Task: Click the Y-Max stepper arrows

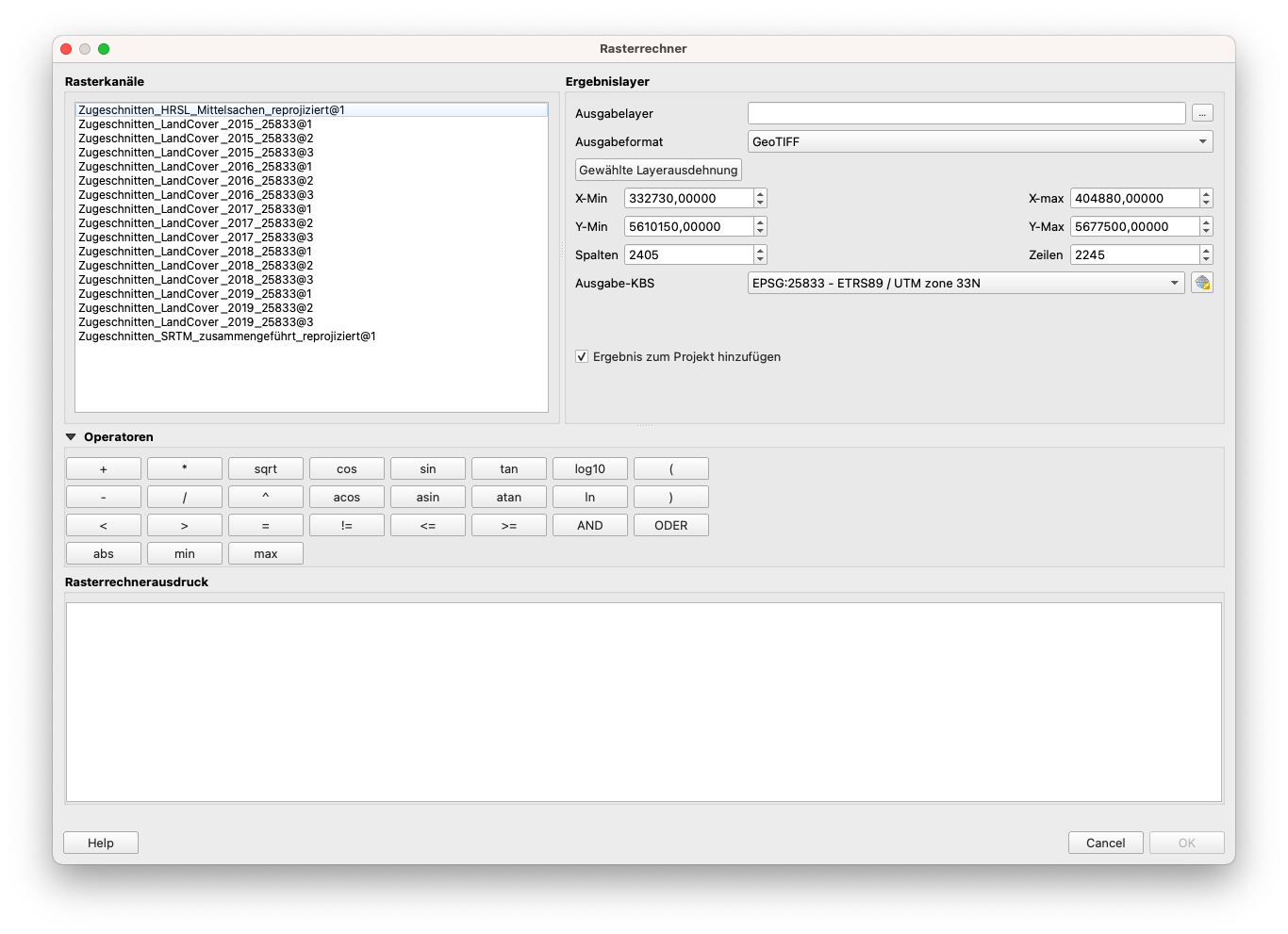Action: [x=1206, y=226]
